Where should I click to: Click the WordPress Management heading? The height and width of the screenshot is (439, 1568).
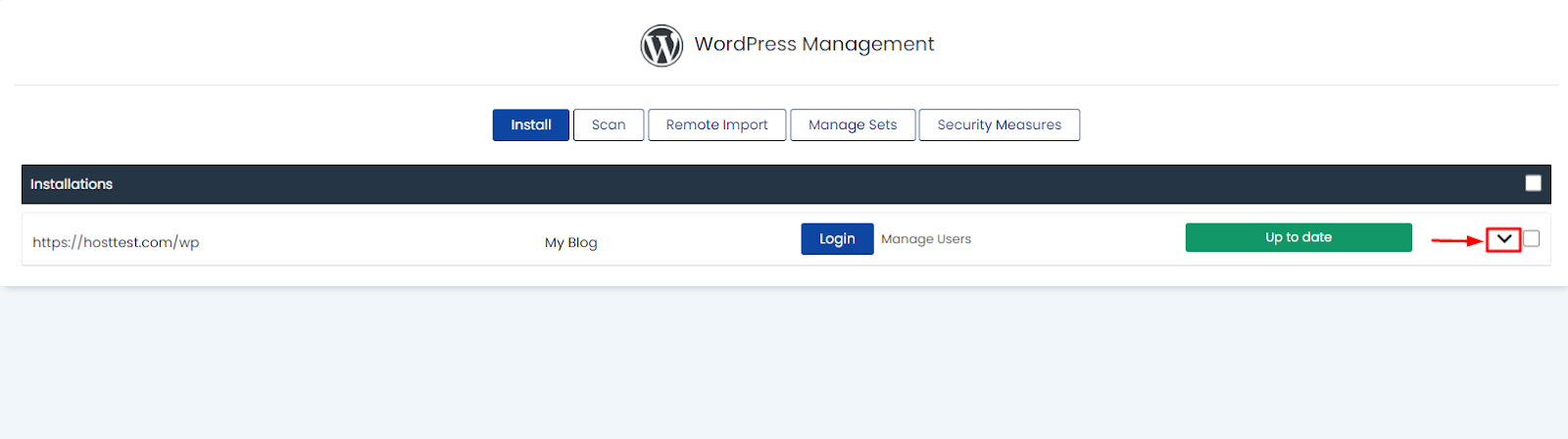tap(814, 44)
